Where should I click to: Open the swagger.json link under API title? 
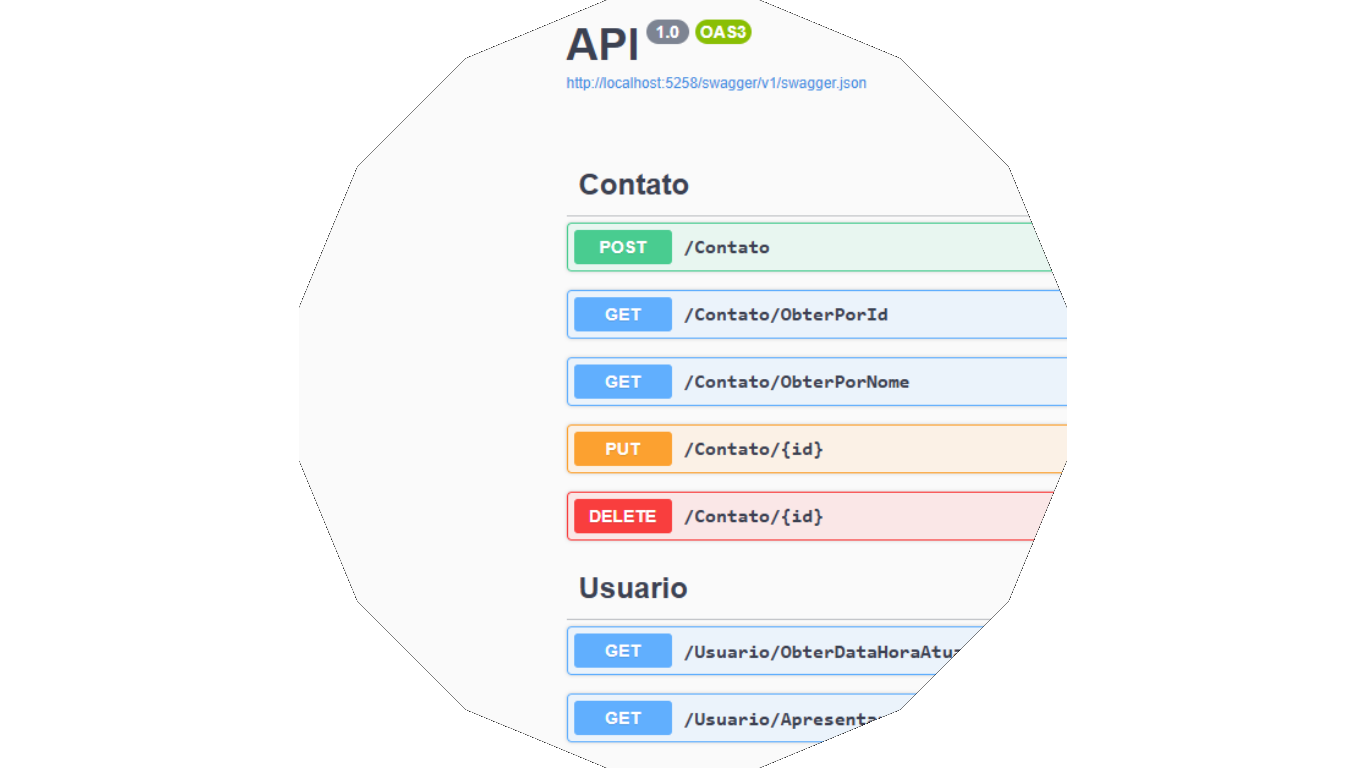click(716, 83)
